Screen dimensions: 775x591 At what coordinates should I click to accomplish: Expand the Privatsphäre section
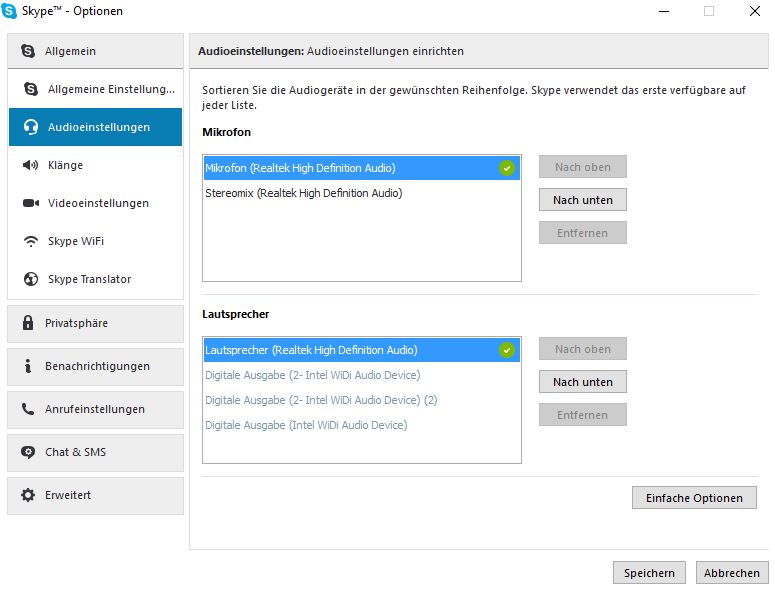coord(95,324)
